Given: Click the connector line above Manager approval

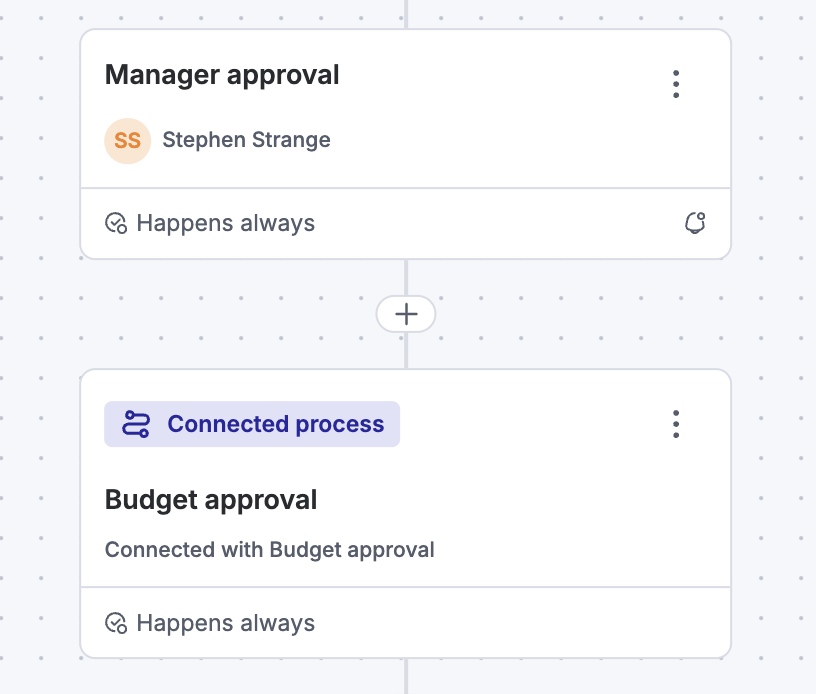Looking at the screenshot, I should (x=406, y=12).
